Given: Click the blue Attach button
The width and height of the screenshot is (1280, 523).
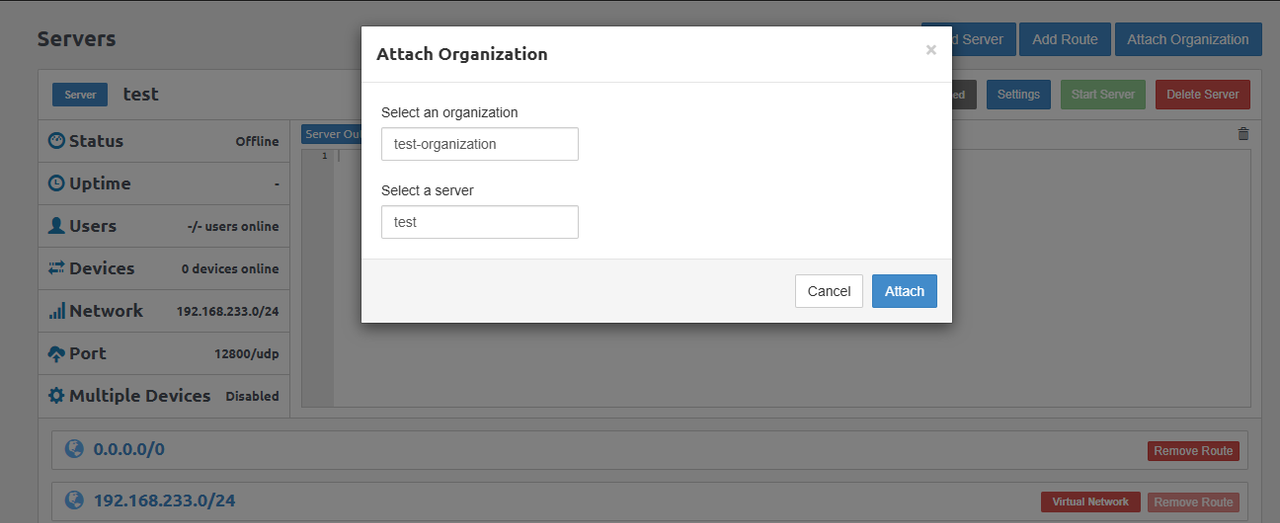Looking at the screenshot, I should click(x=904, y=291).
